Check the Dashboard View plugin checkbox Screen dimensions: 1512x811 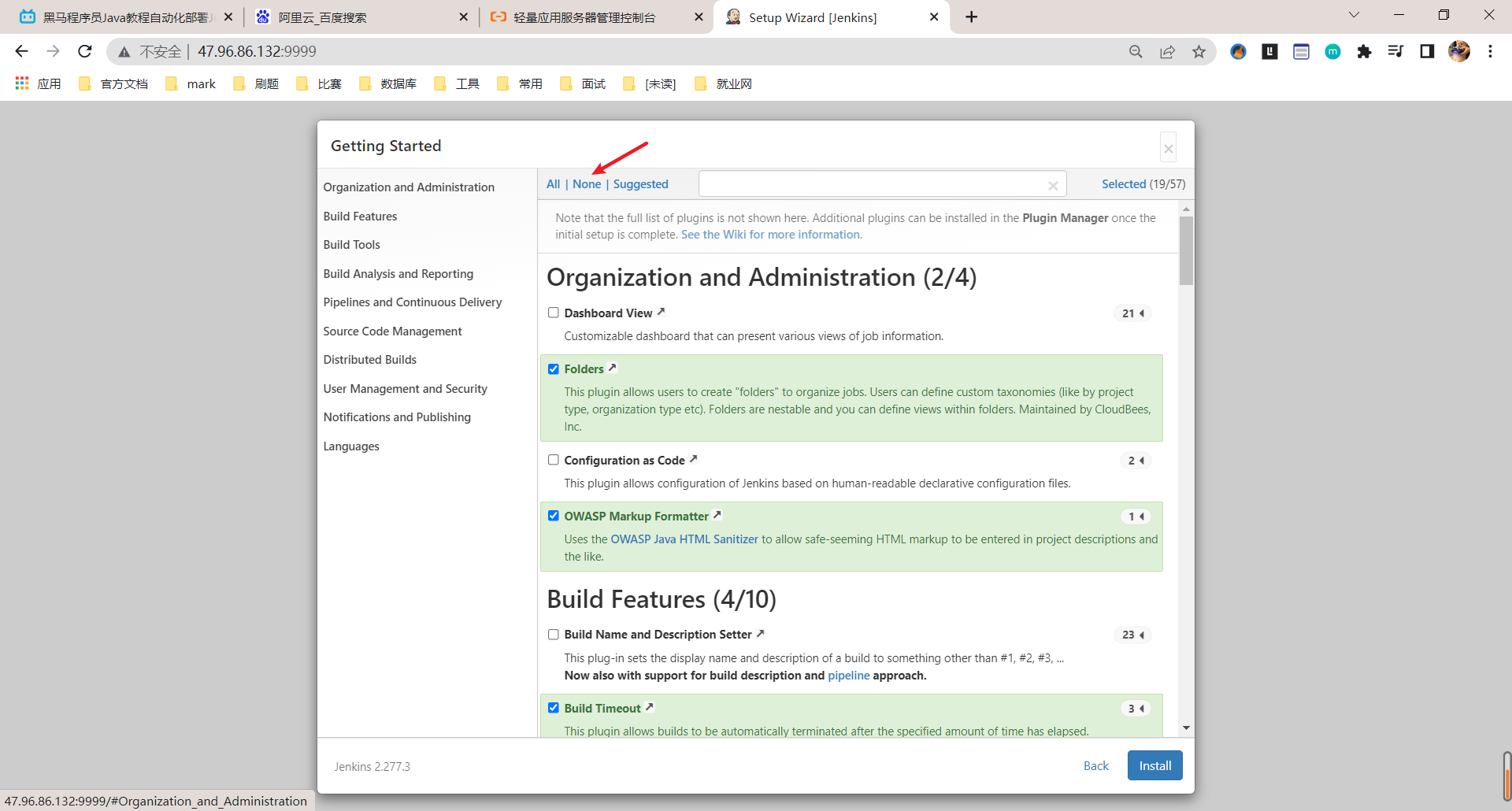554,313
